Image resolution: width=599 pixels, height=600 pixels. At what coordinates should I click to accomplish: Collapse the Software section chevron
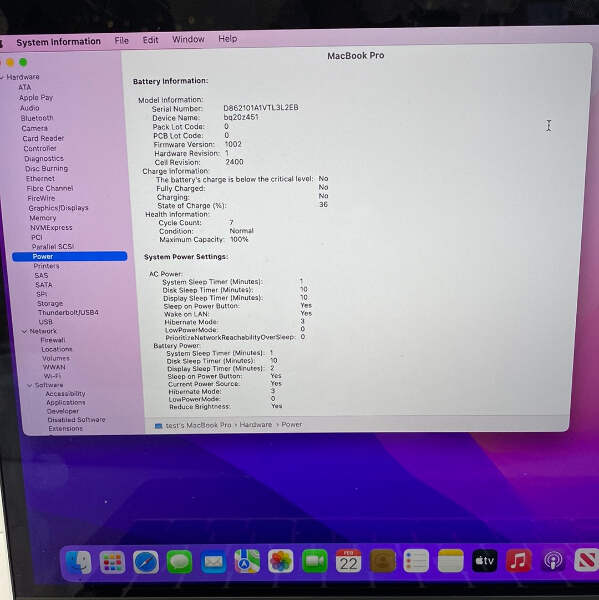[30, 385]
